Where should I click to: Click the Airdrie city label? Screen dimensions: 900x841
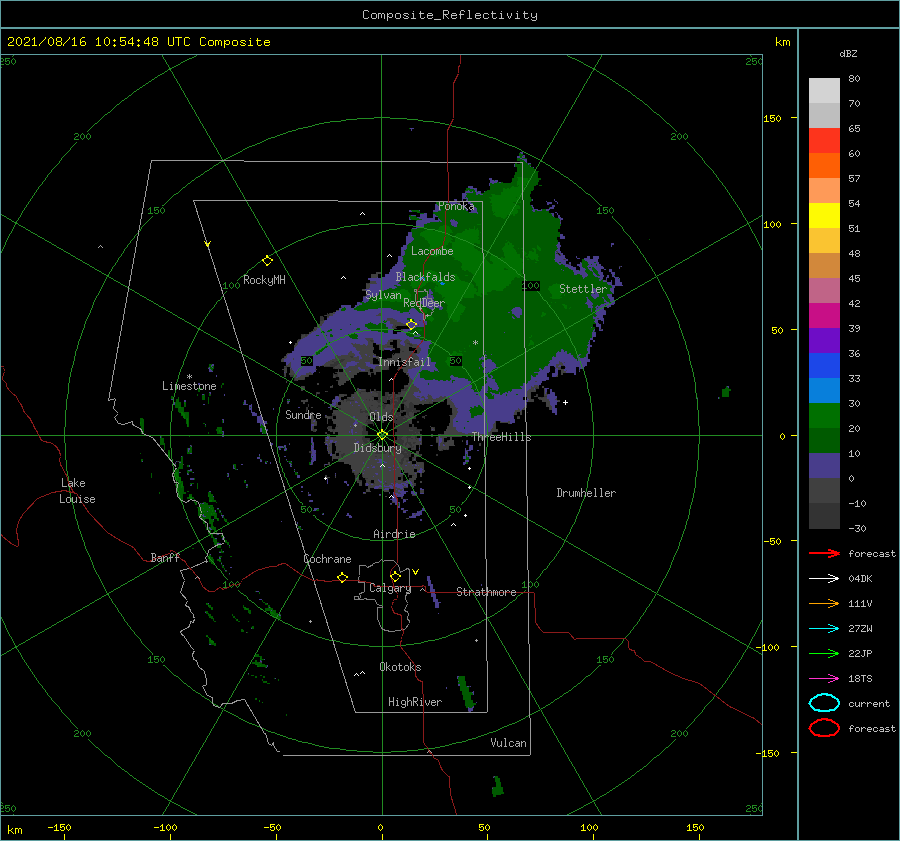point(394,534)
